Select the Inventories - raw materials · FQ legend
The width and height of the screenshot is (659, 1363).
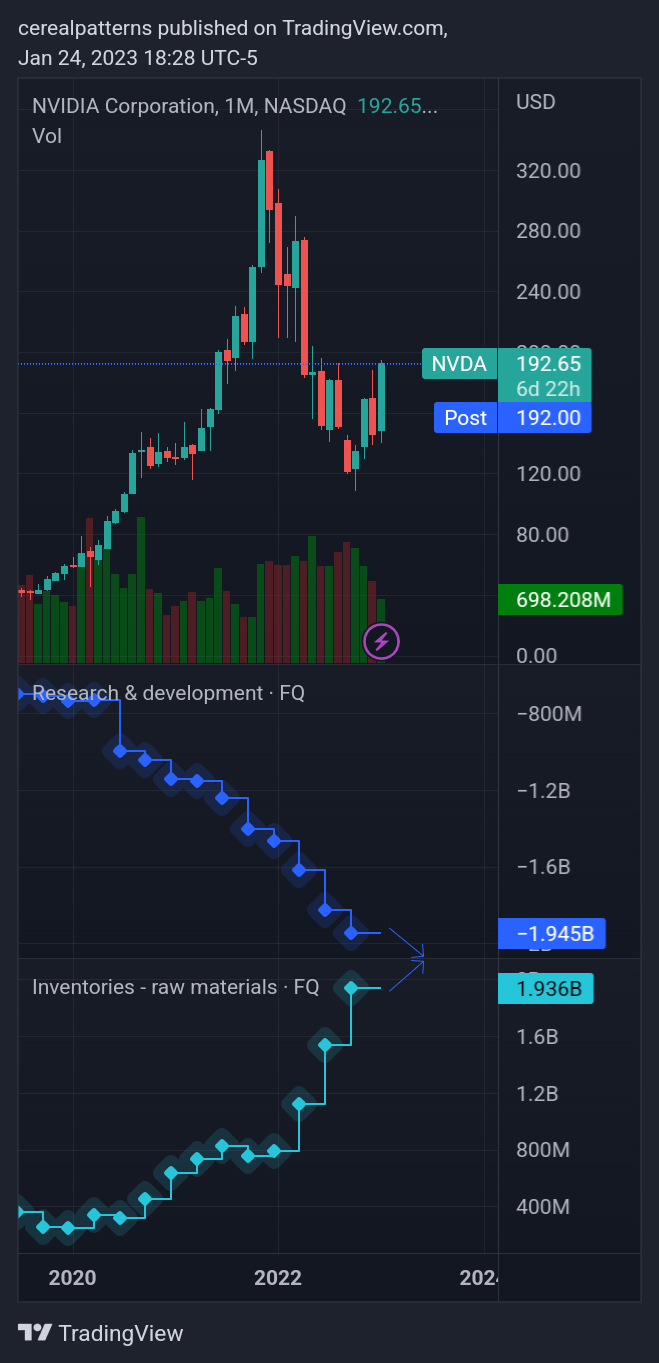point(176,987)
